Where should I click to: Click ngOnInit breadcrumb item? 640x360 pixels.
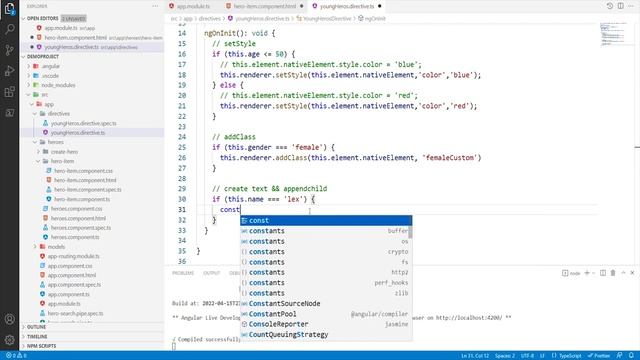[375, 18]
